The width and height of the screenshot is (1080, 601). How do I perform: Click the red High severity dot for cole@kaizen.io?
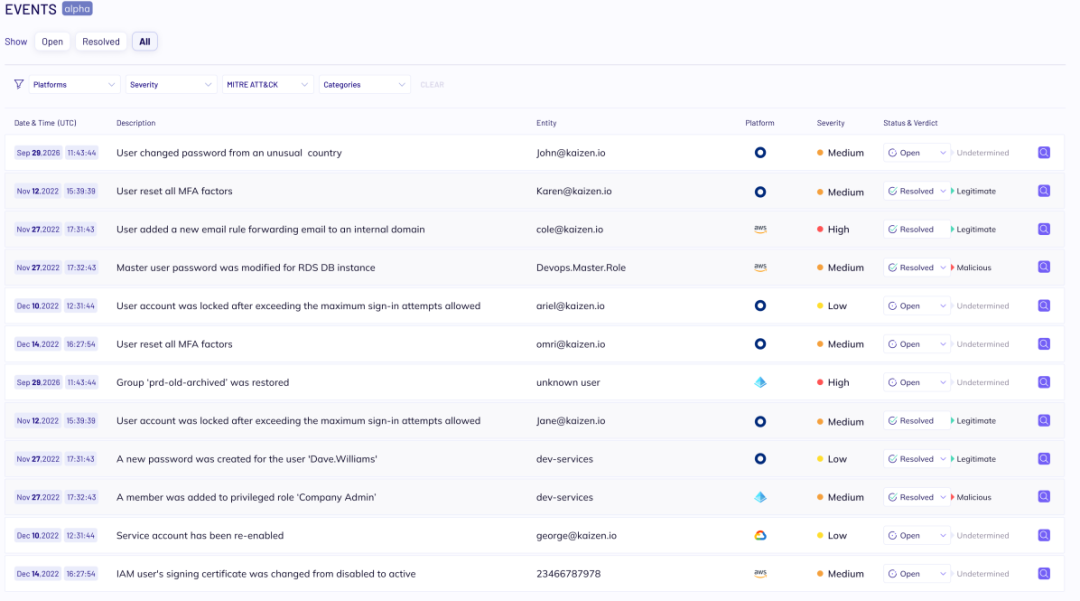(820, 229)
